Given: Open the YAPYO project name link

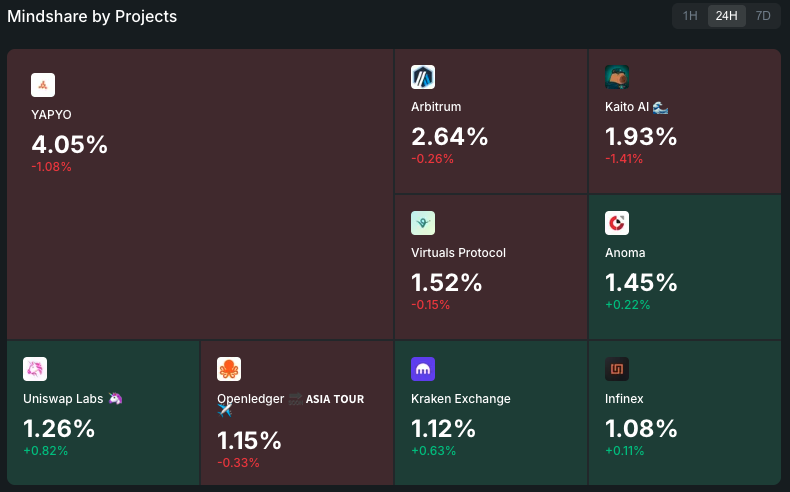Looking at the screenshot, I should pos(52,115).
